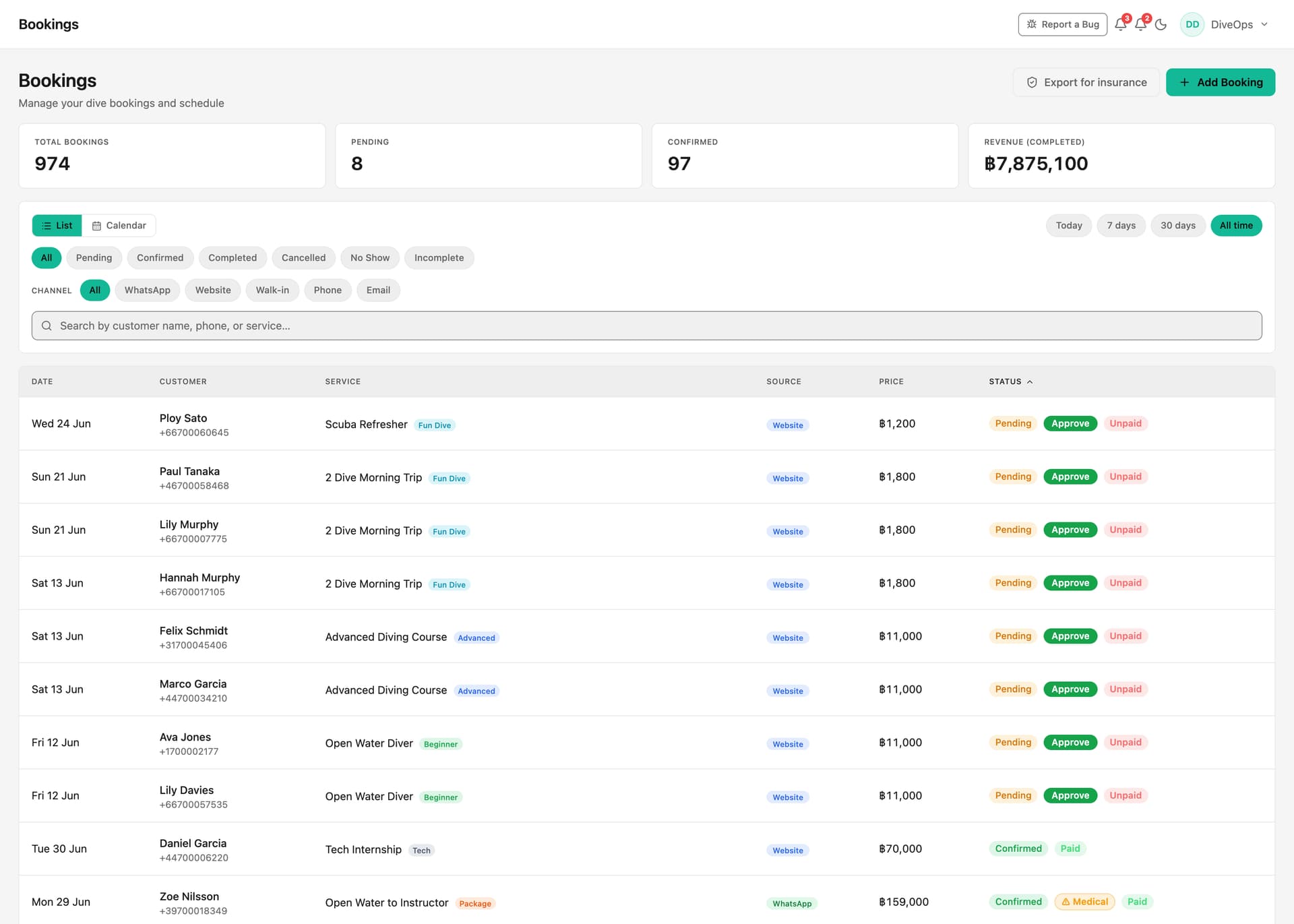The height and width of the screenshot is (924, 1294).
Task: Select the All channel filter
Action: tap(94, 290)
